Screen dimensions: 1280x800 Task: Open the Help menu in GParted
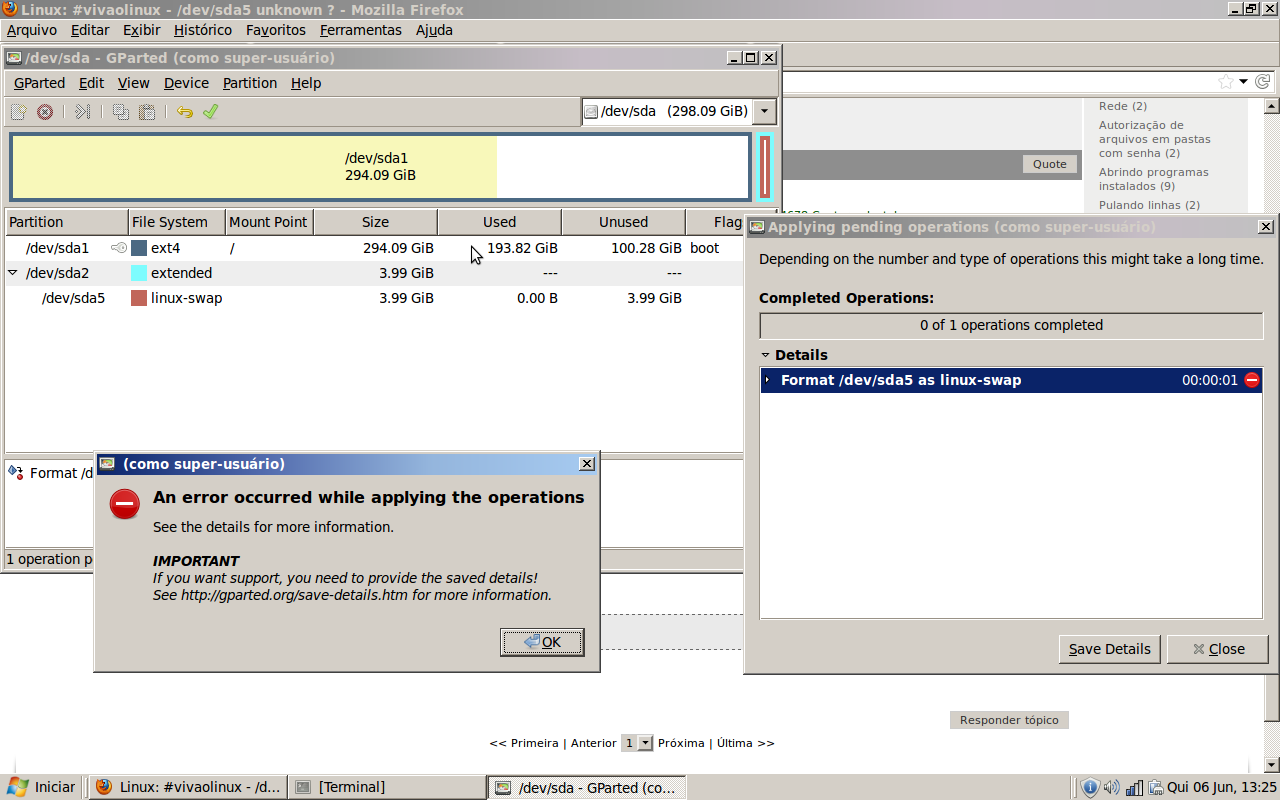[306, 83]
